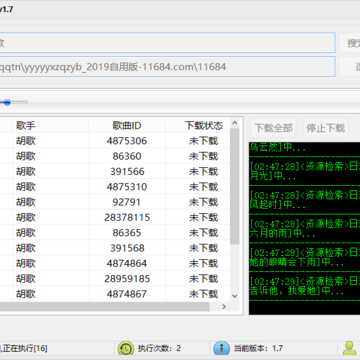This screenshot has height=360, width=360.
Task: Click the 下载全部 button
Action: click(x=273, y=128)
